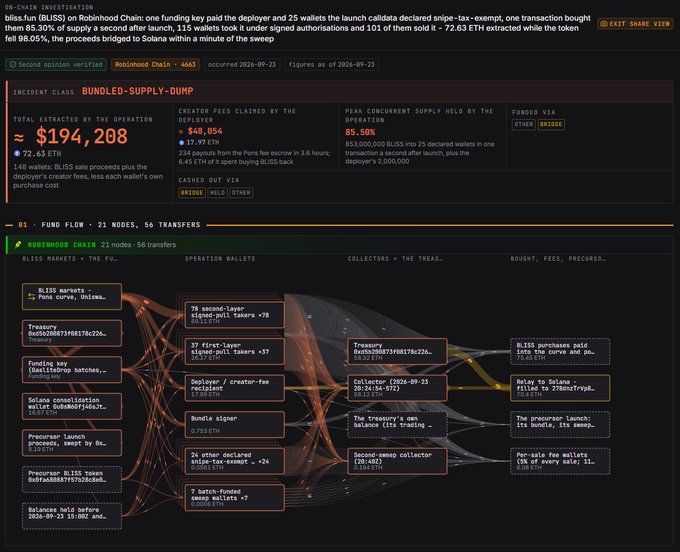The image size is (680, 552).
Task: Click the BUNDLED-SUPPLY-DUMP incident class label
Action: (x=137, y=91)
